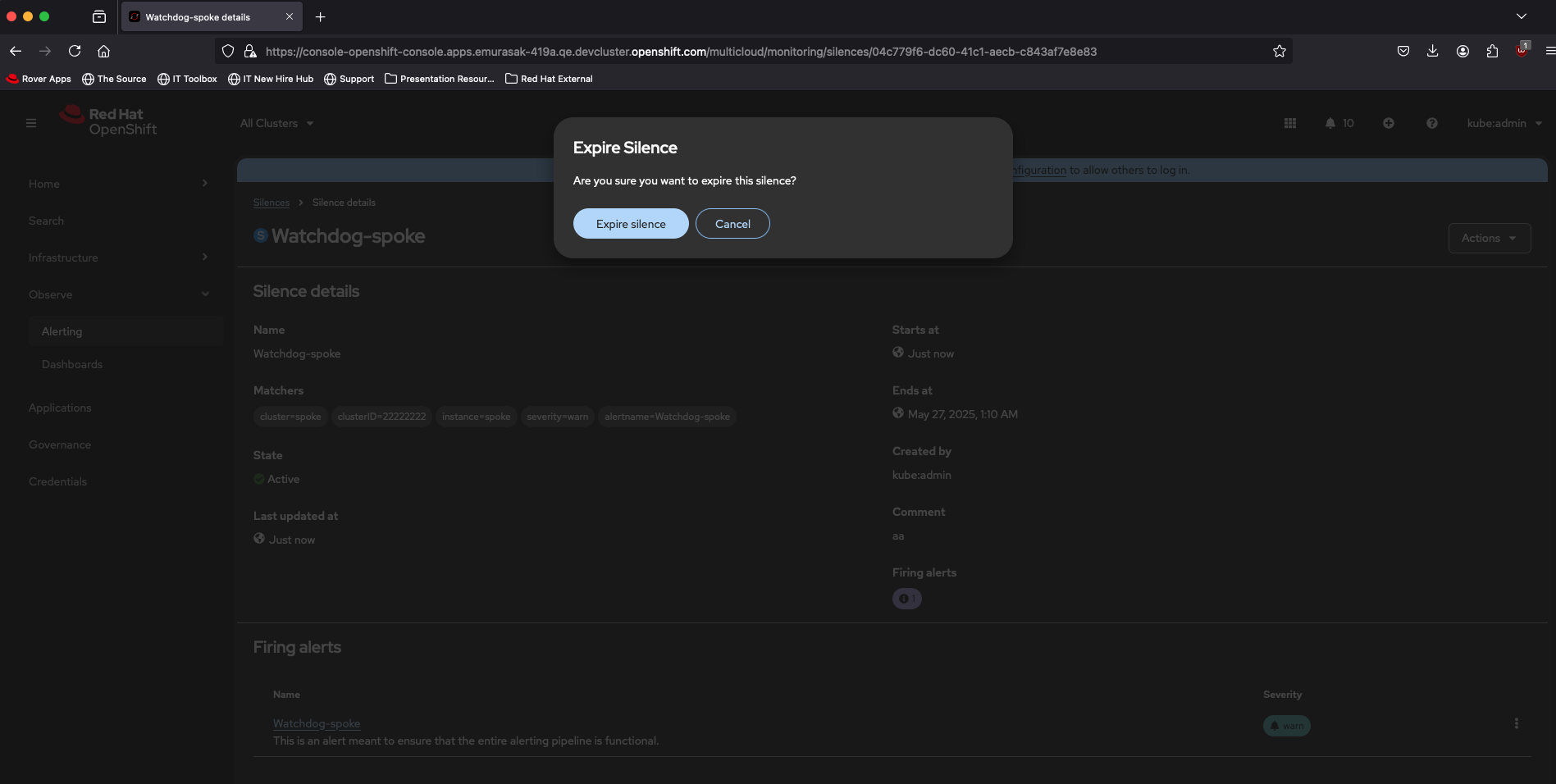Click the plus import icon in the header
1556x784 pixels.
tap(1389, 123)
